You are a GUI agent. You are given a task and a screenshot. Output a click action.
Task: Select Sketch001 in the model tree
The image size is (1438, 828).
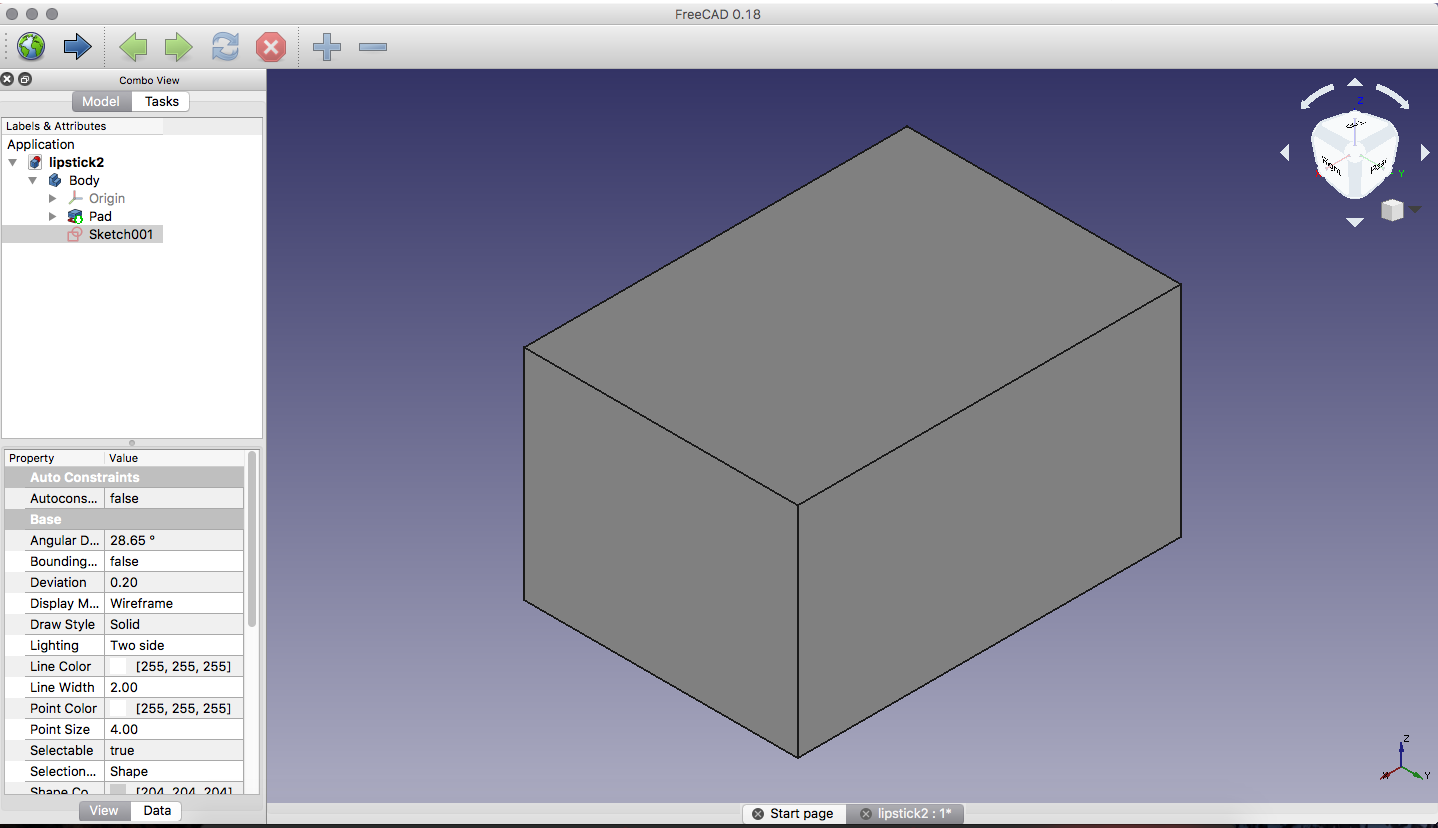pos(120,234)
